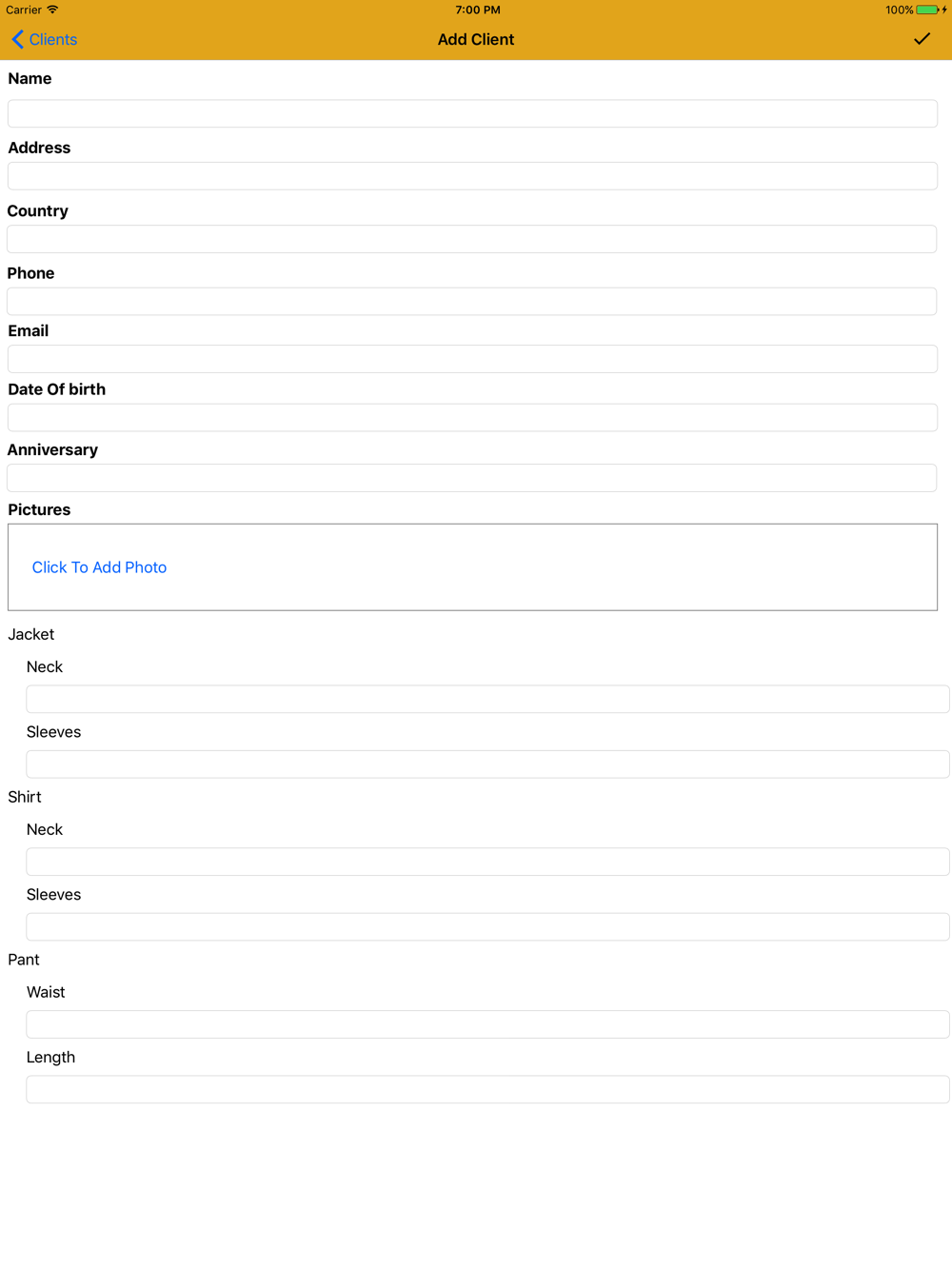Tap the Pant Length field
This screenshot has height=1270, width=952.
pos(487,1089)
